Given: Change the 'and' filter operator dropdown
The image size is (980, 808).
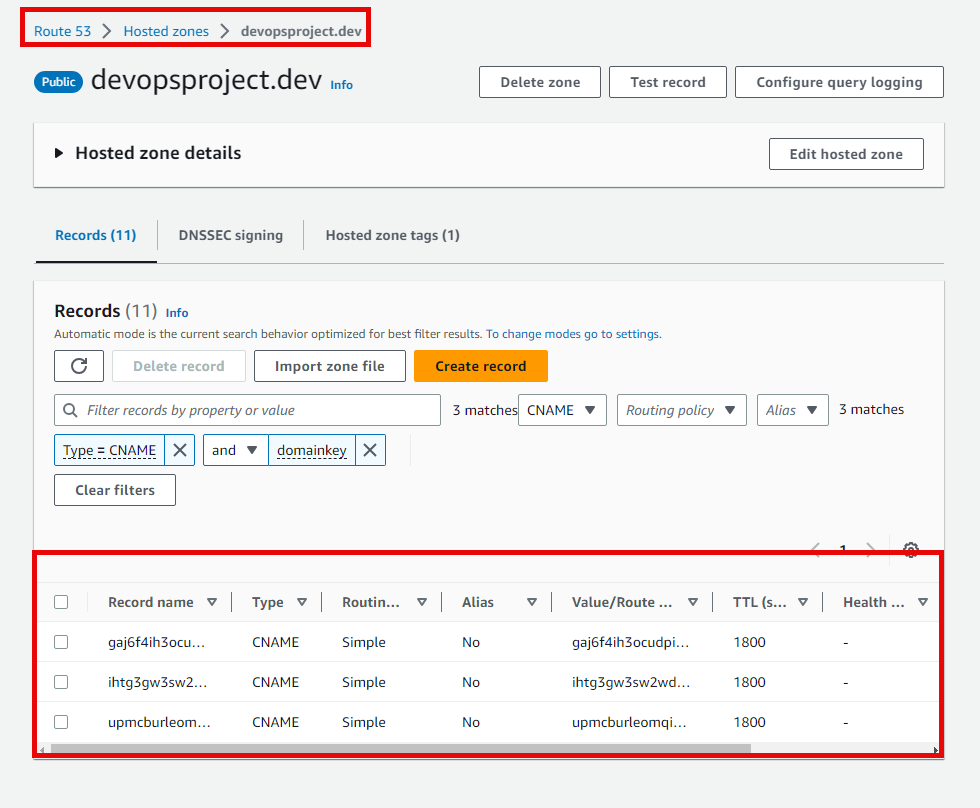Looking at the screenshot, I should click(236, 450).
